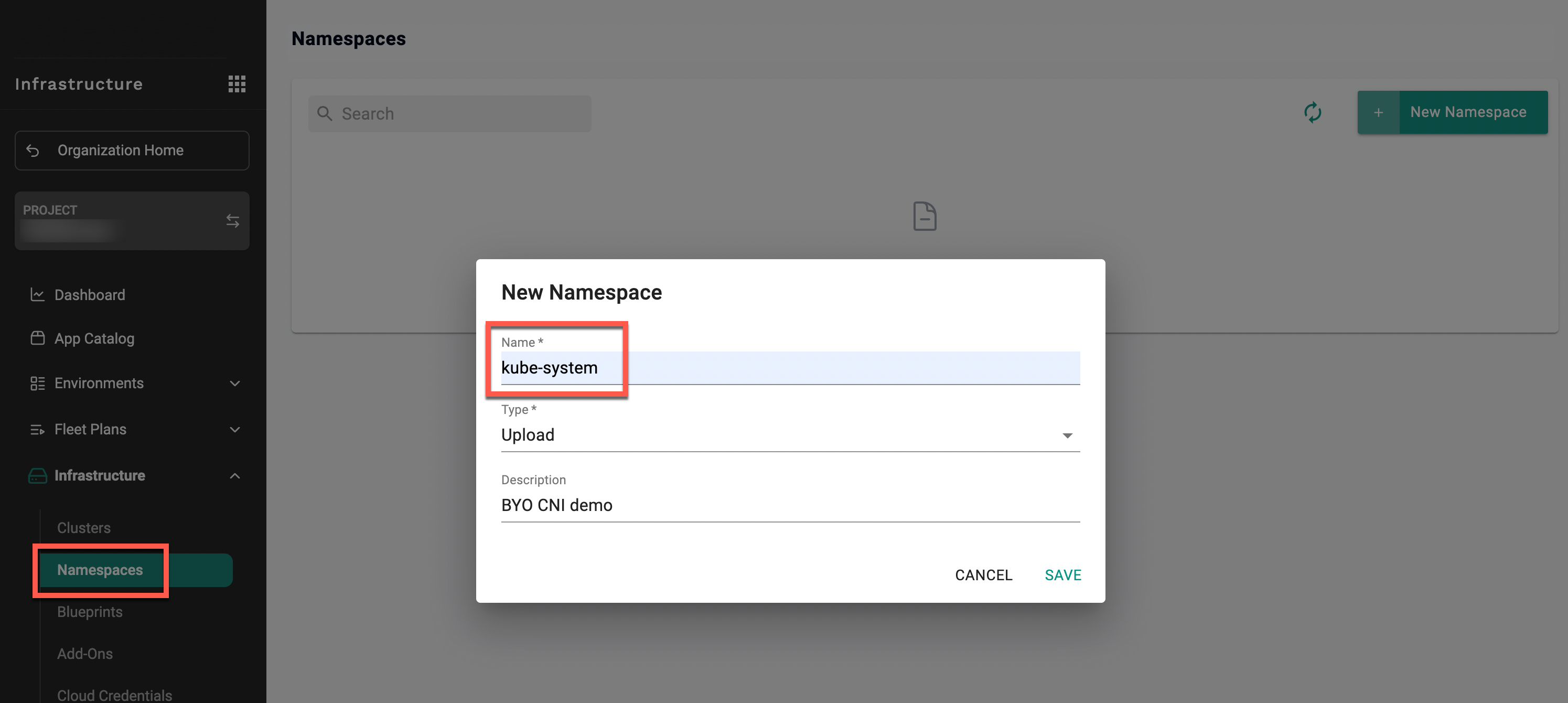Image resolution: width=1568 pixels, height=703 pixels.
Task: Open Add-Ons from the sidebar
Action: pyautogui.click(x=84, y=654)
